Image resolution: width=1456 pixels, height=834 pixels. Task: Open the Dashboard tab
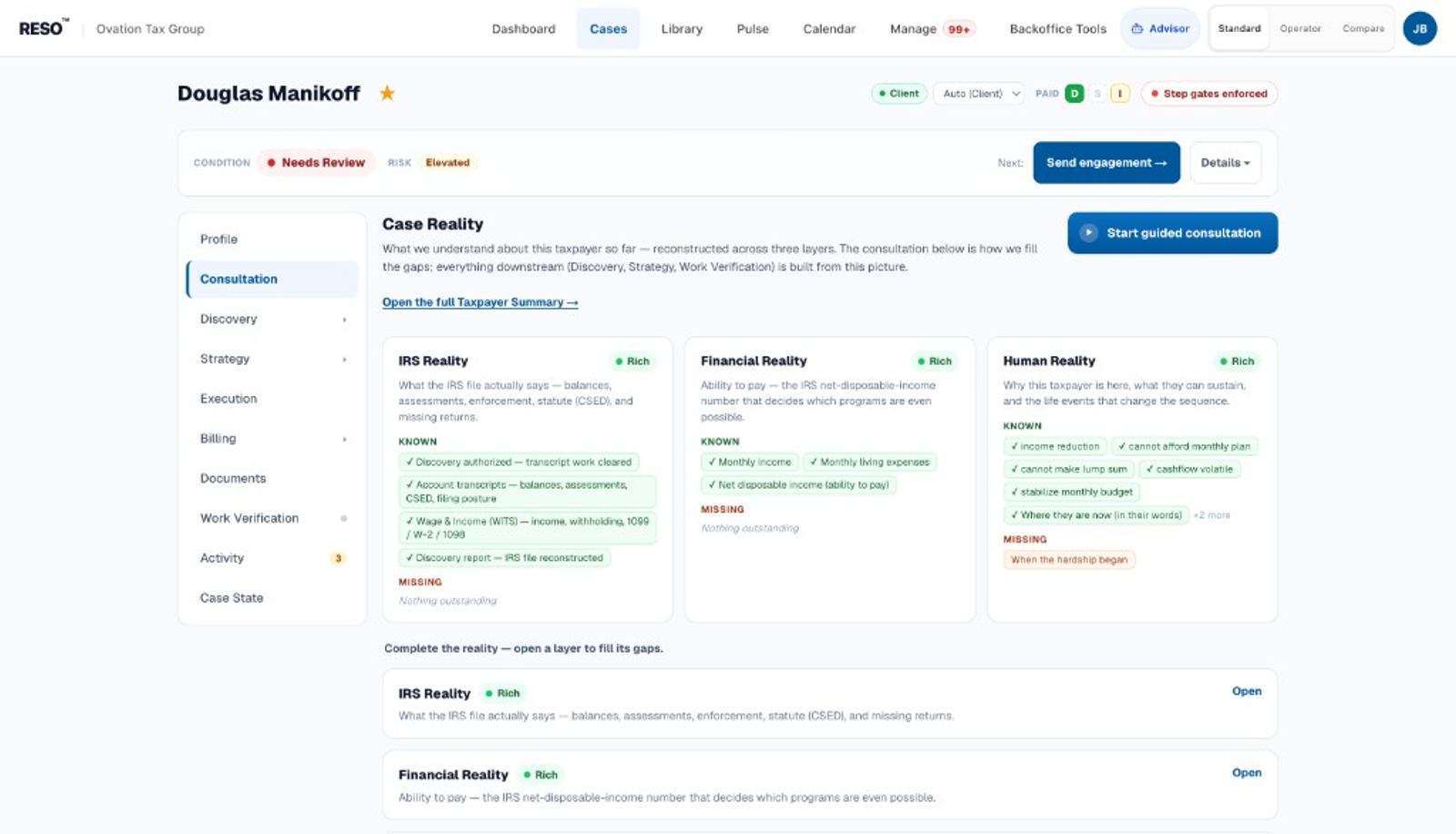(x=523, y=28)
